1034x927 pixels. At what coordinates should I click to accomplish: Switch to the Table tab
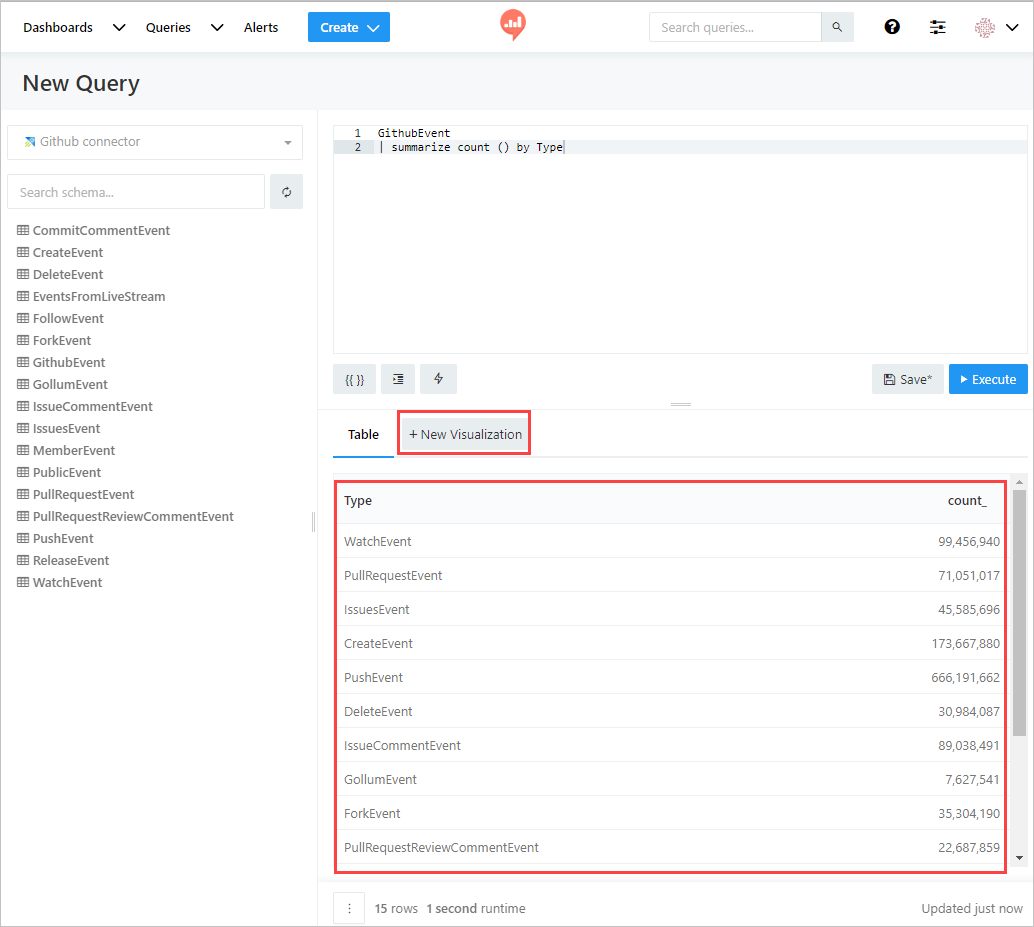click(363, 434)
